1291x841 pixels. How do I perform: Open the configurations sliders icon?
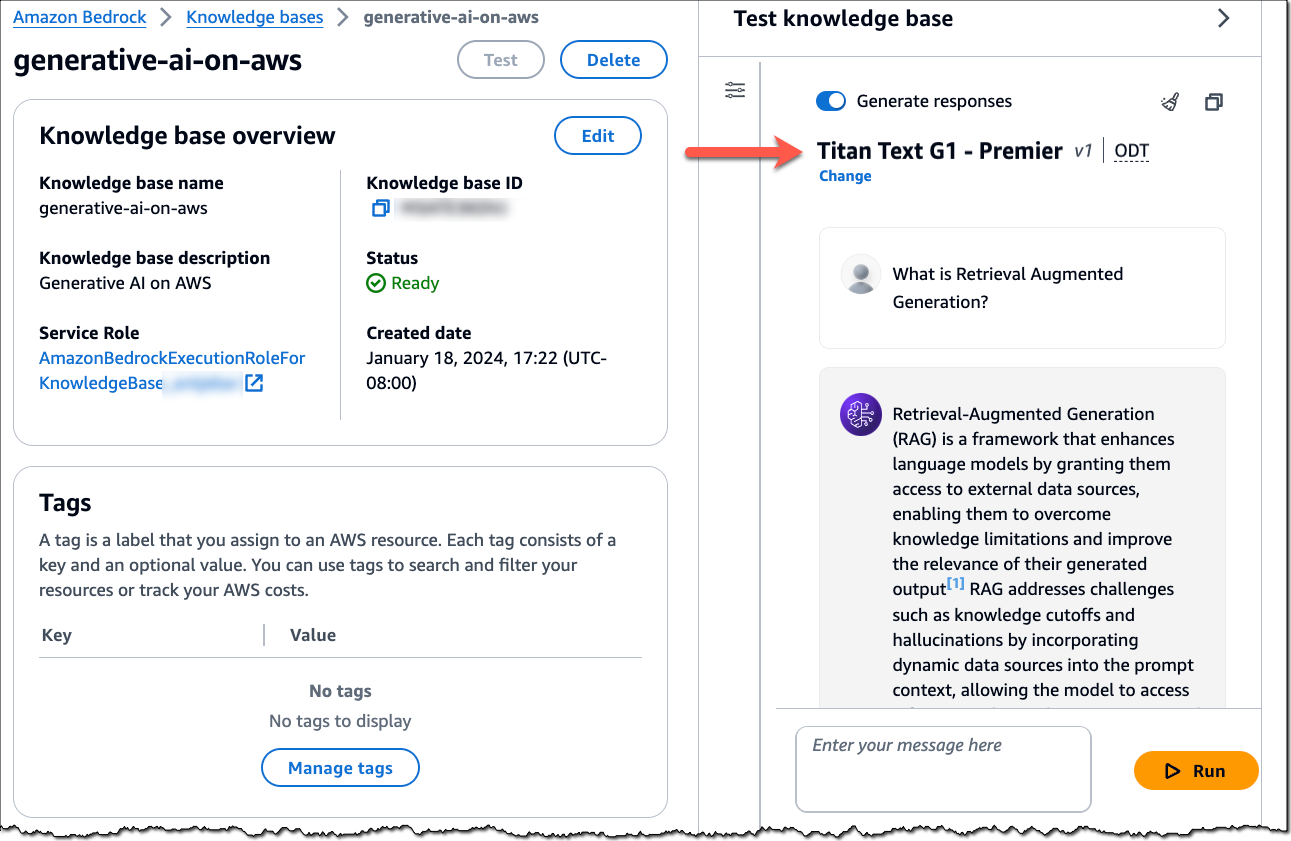(x=735, y=91)
